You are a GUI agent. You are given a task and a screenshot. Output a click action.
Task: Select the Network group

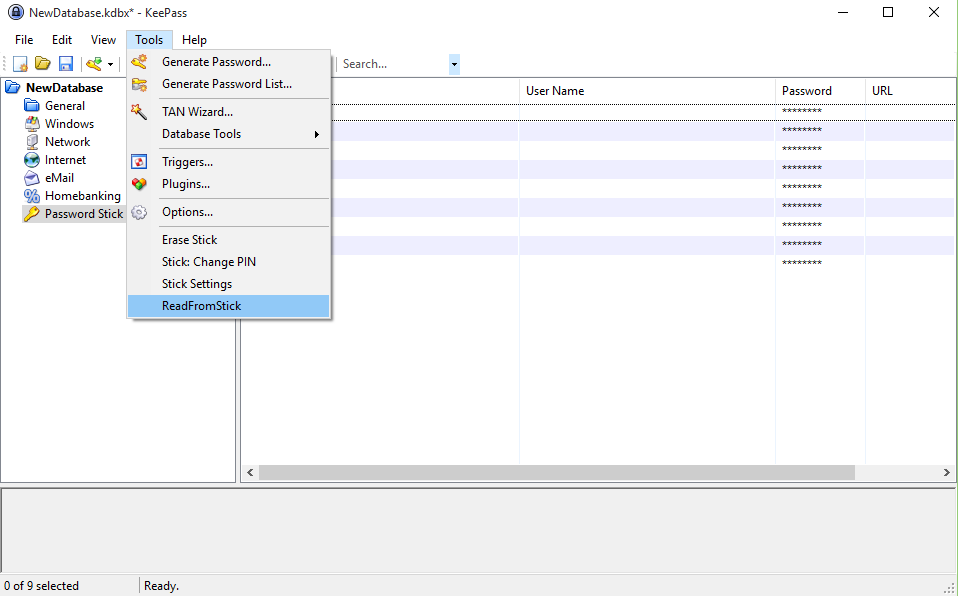(67, 142)
